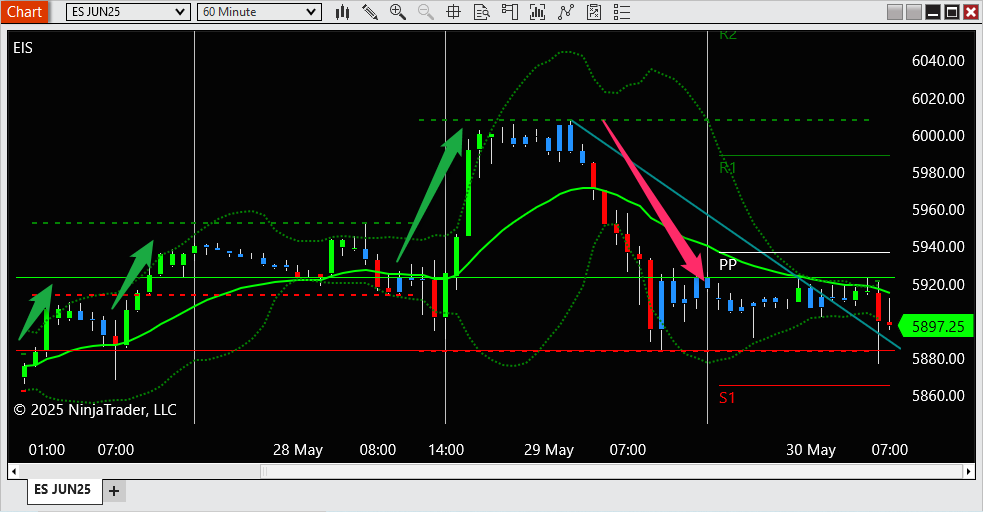This screenshot has height=512, width=983.
Task: Click the 6000.00 price axis label
Action: tap(938, 135)
